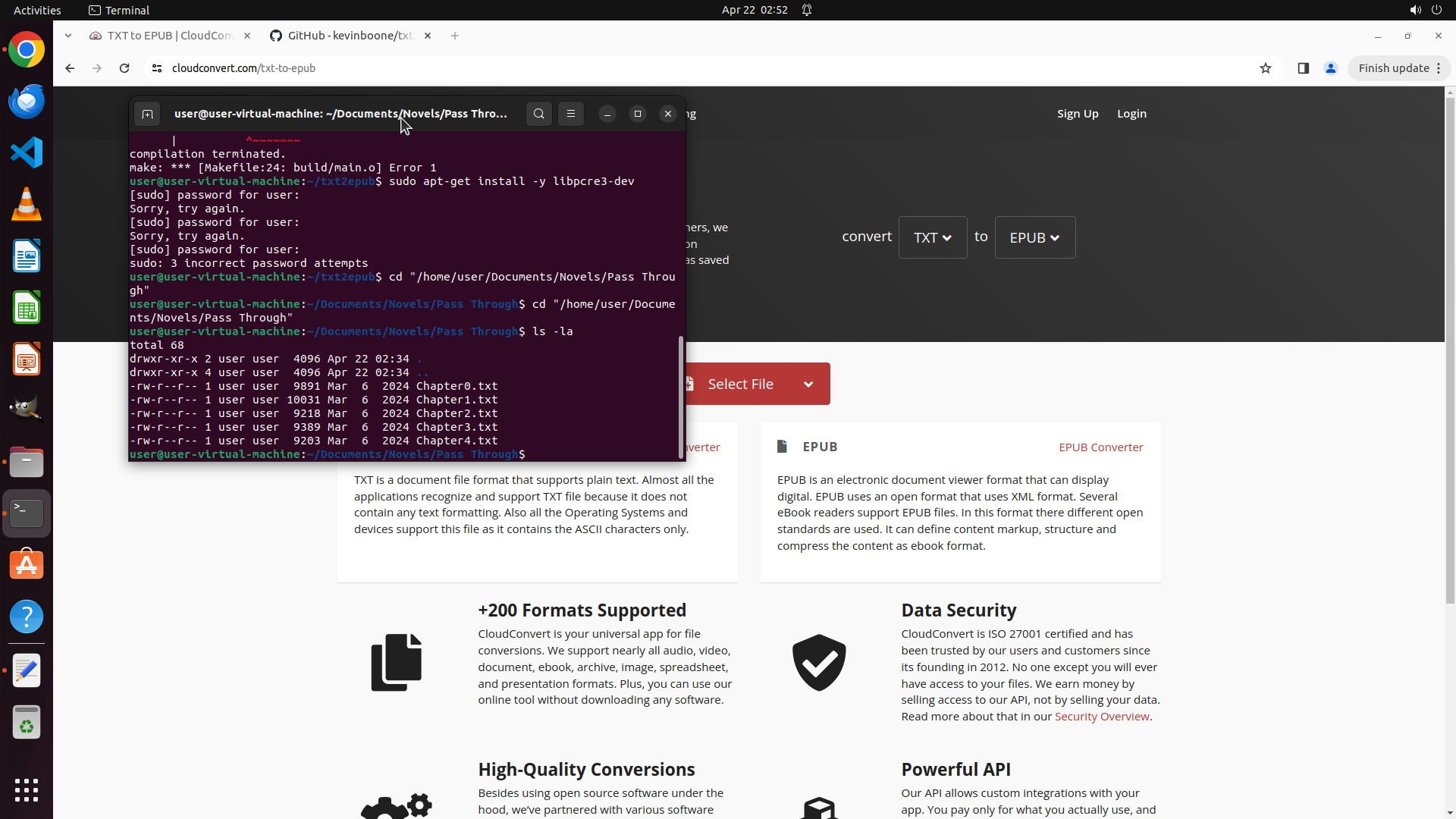Click the terminal search icon
The height and width of the screenshot is (819, 1456).
[x=538, y=114]
